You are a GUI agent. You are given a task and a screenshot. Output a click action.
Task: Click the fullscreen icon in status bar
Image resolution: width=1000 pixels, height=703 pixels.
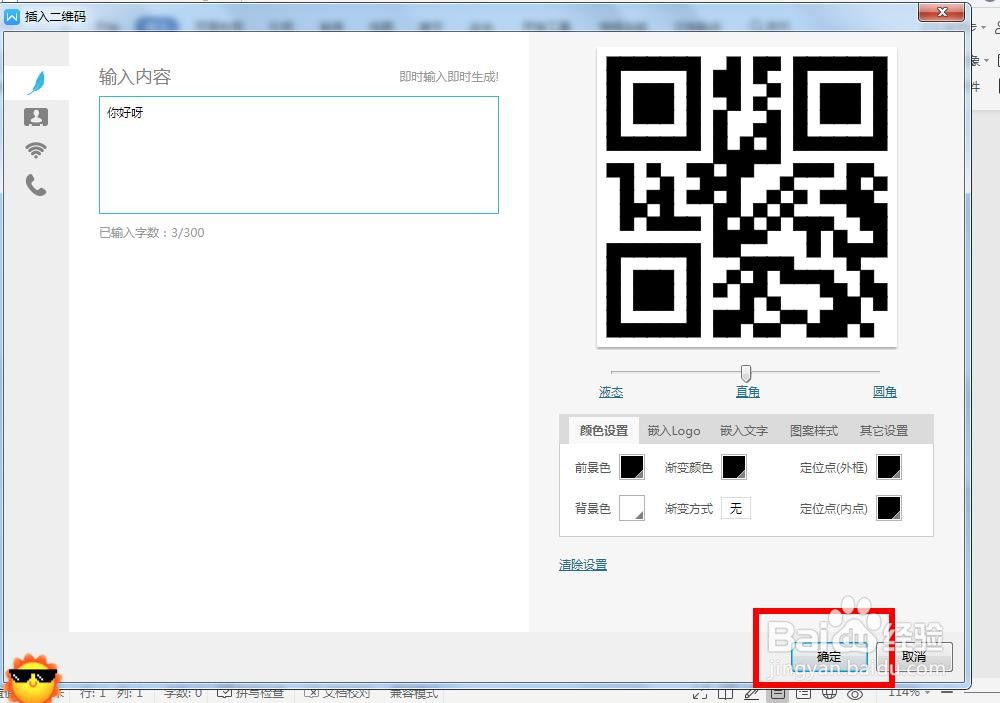(x=700, y=693)
